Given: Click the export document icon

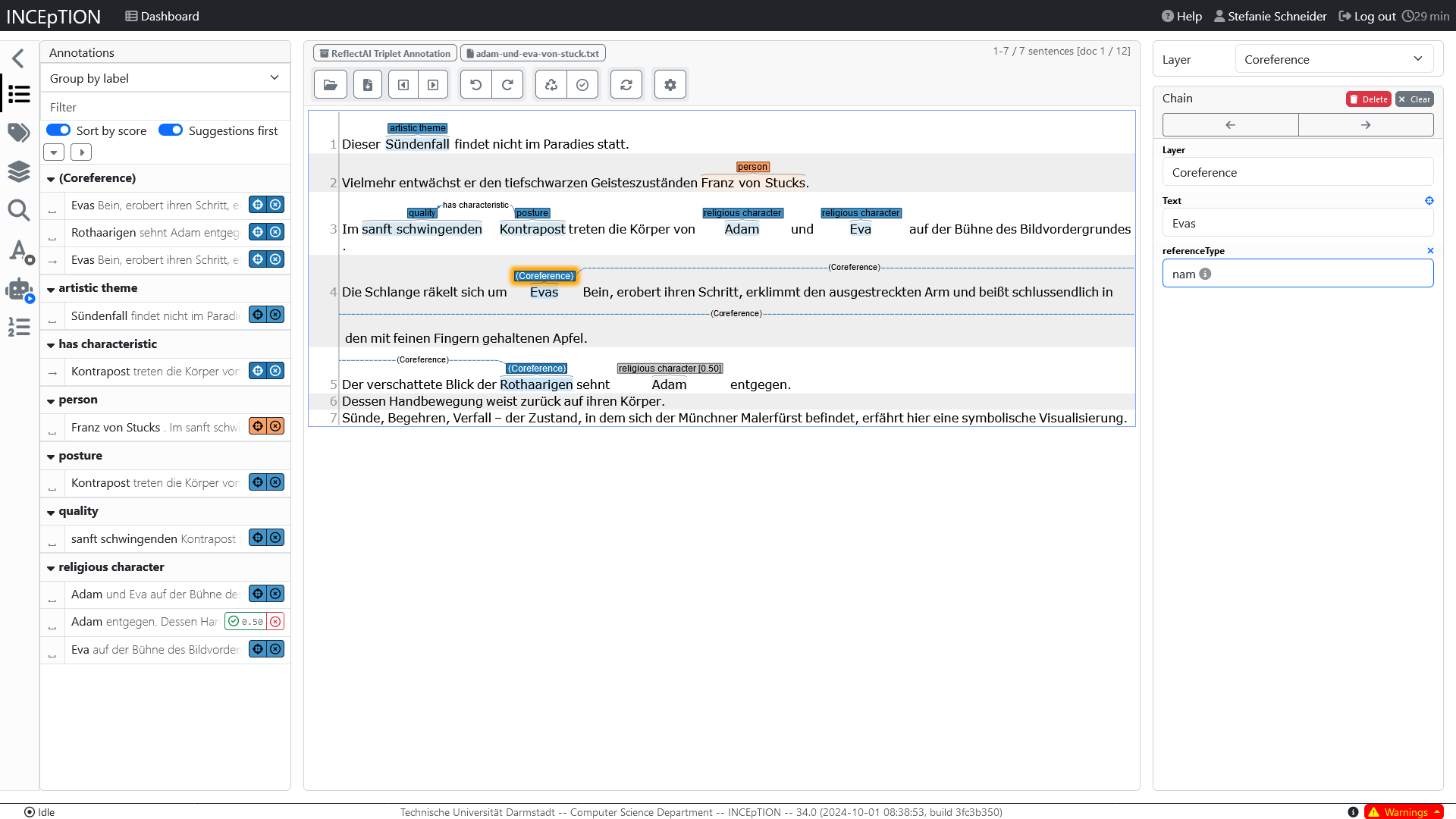Looking at the screenshot, I should [368, 85].
